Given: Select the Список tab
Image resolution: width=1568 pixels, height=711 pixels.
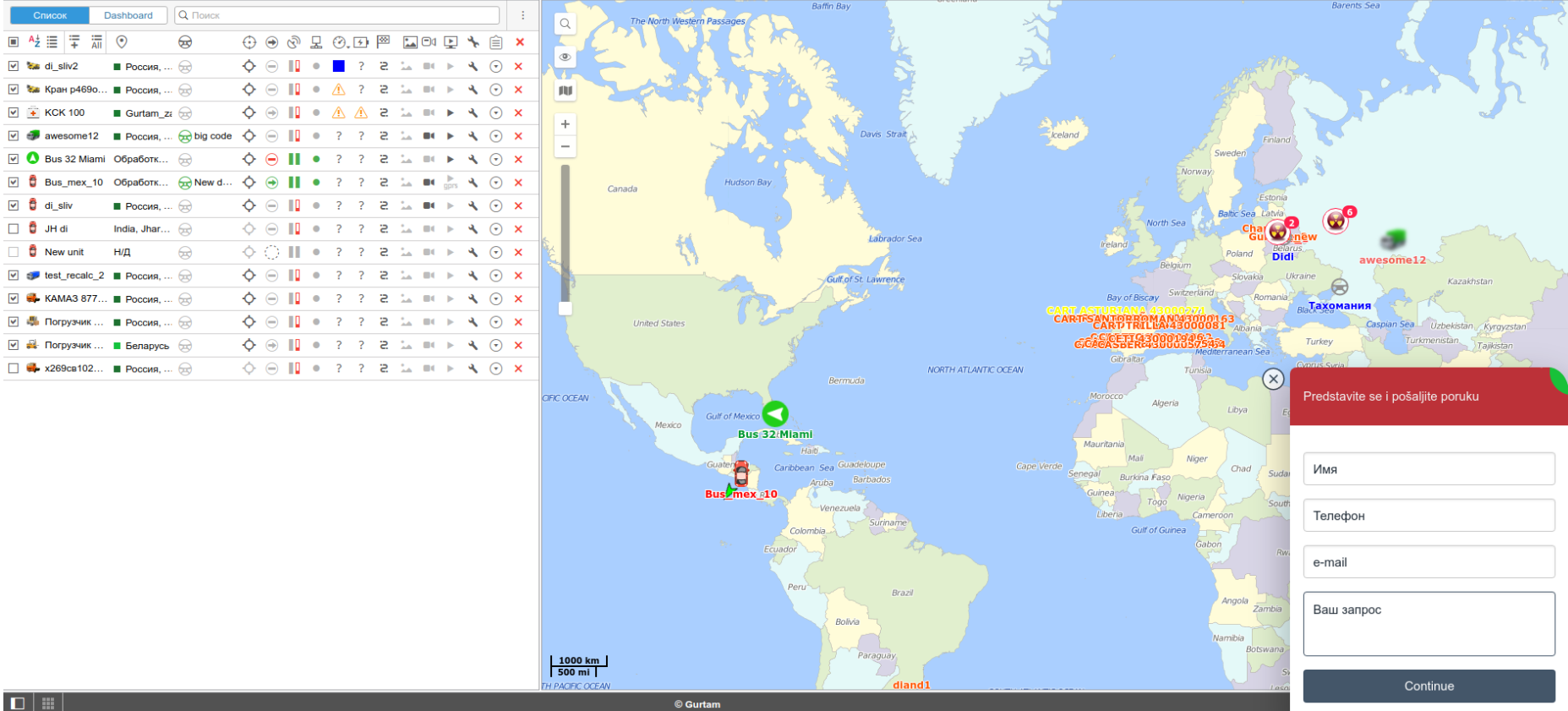Looking at the screenshot, I should (50, 15).
